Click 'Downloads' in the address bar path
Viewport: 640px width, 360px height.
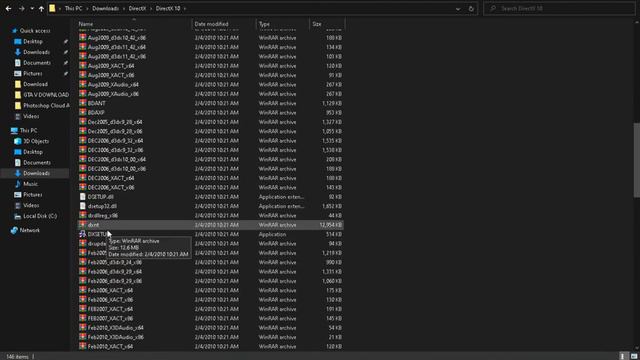[x=105, y=8]
